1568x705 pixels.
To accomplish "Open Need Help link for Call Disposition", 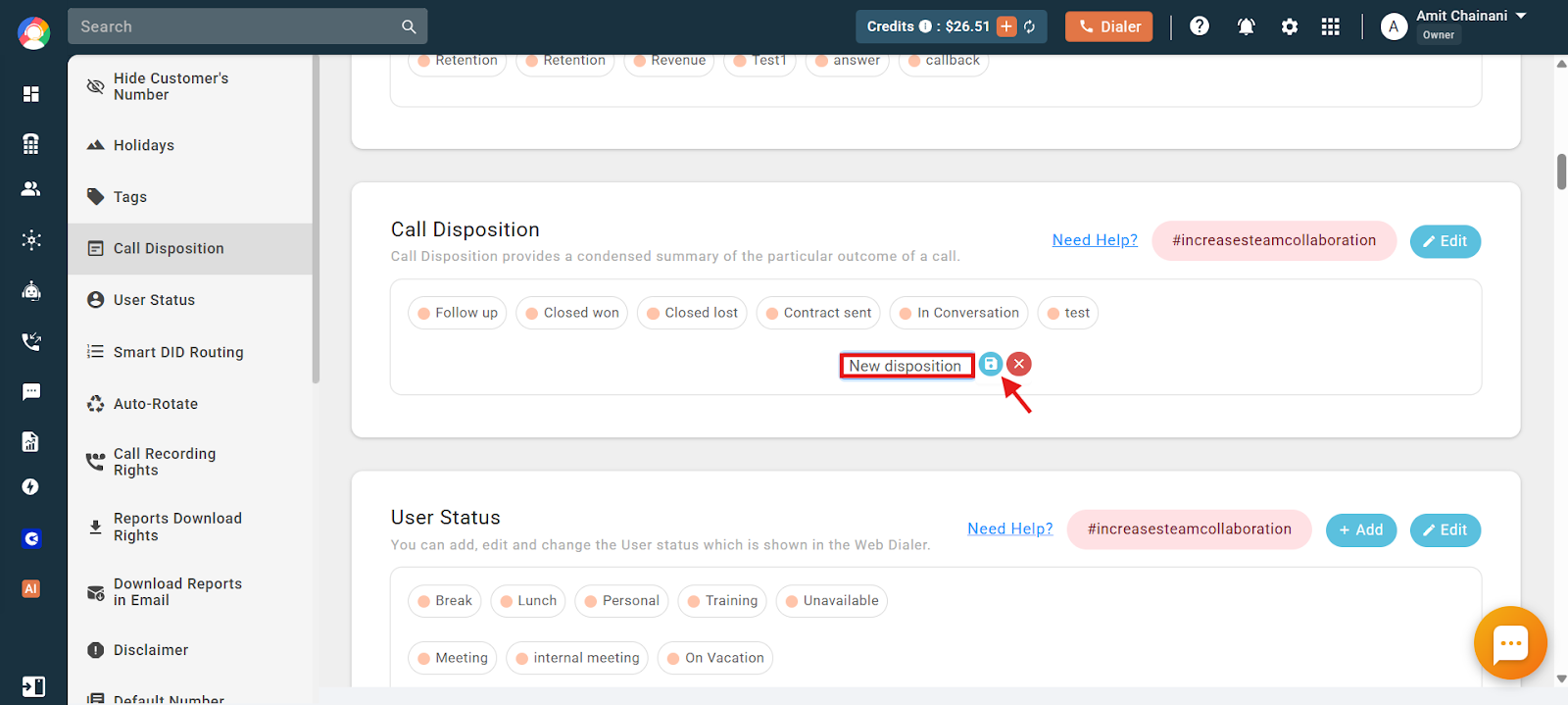I will coord(1095,240).
